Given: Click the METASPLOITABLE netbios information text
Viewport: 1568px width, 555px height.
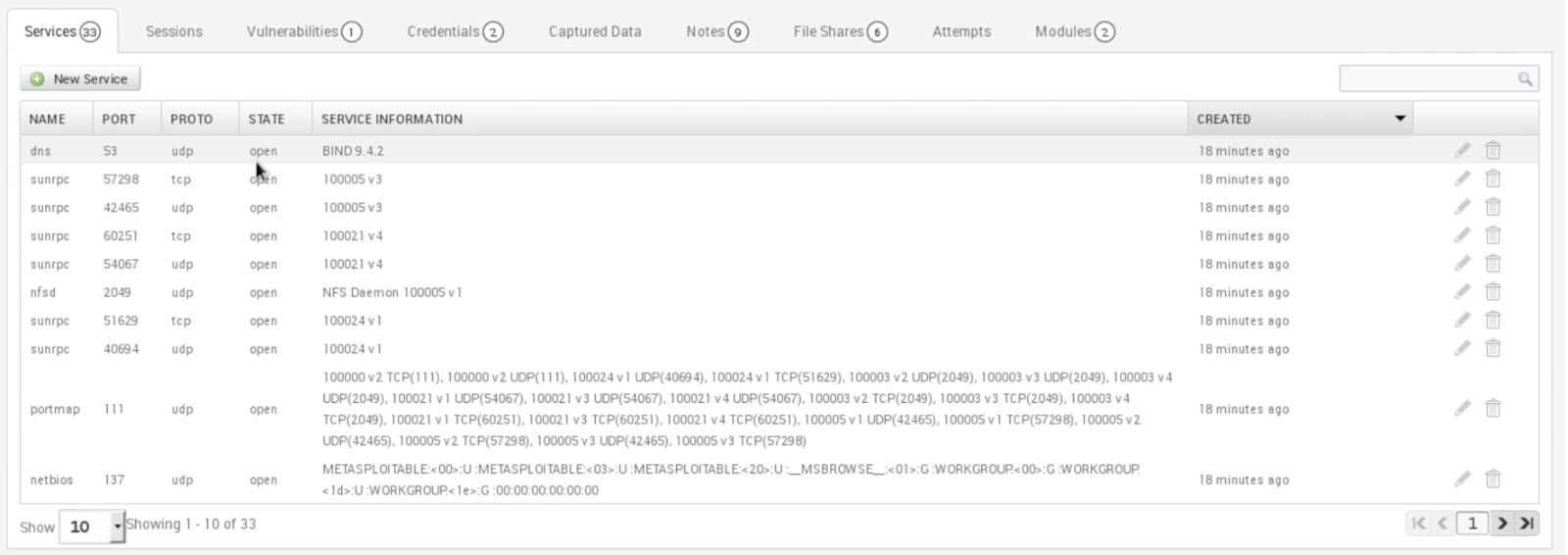Looking at the screenshot, I should (x=731, y=479).
